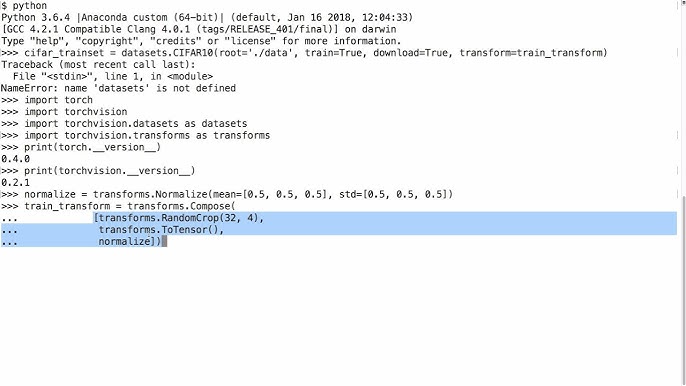Click 'print(torch.__version__)' command
The height and width of the screenshot is (386, 686).
point(92,147)
